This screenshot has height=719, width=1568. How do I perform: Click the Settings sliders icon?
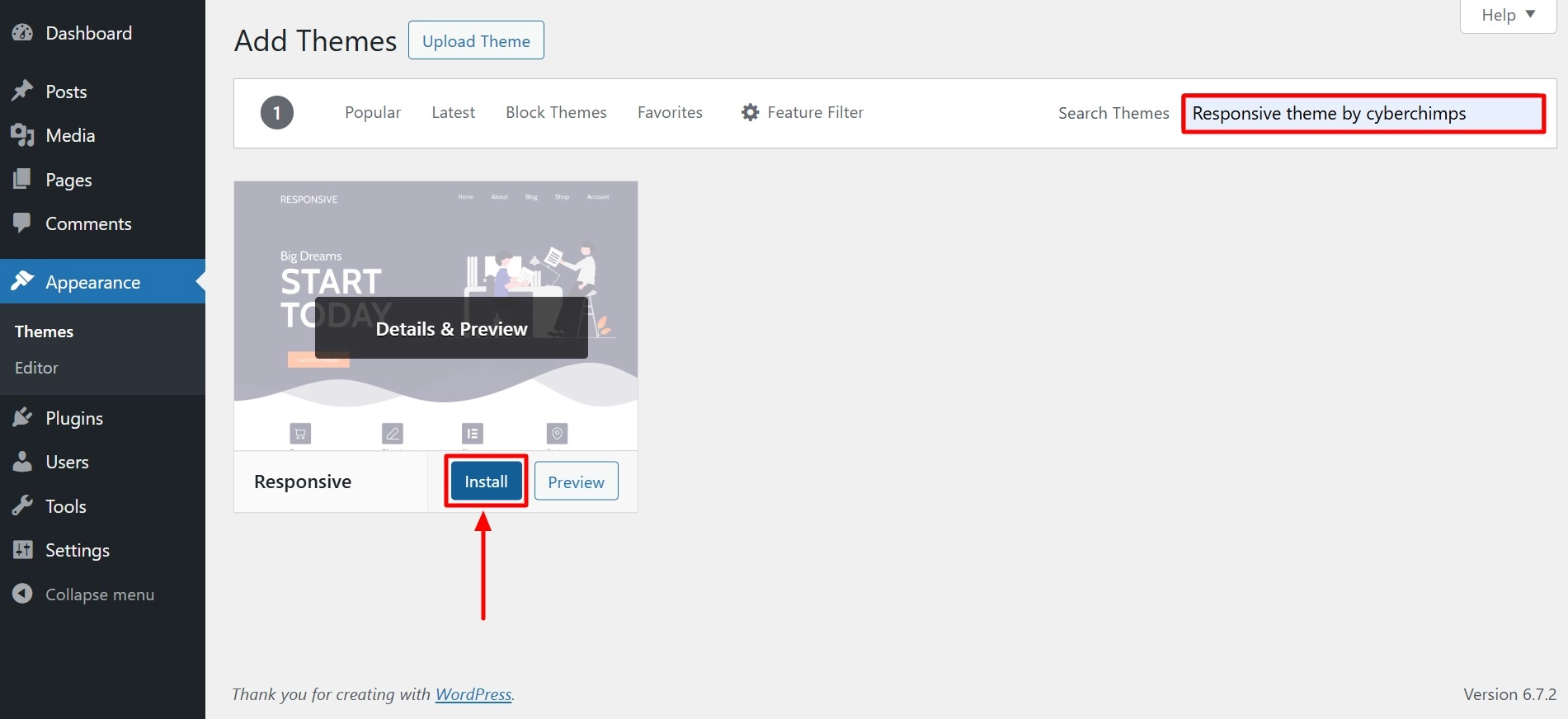click(x=22, y=550)
